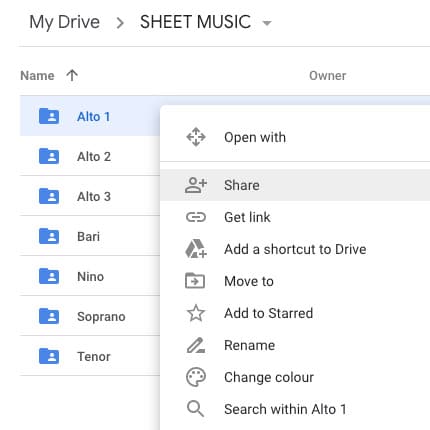Click the Open with arrows icon

(196, 137)
